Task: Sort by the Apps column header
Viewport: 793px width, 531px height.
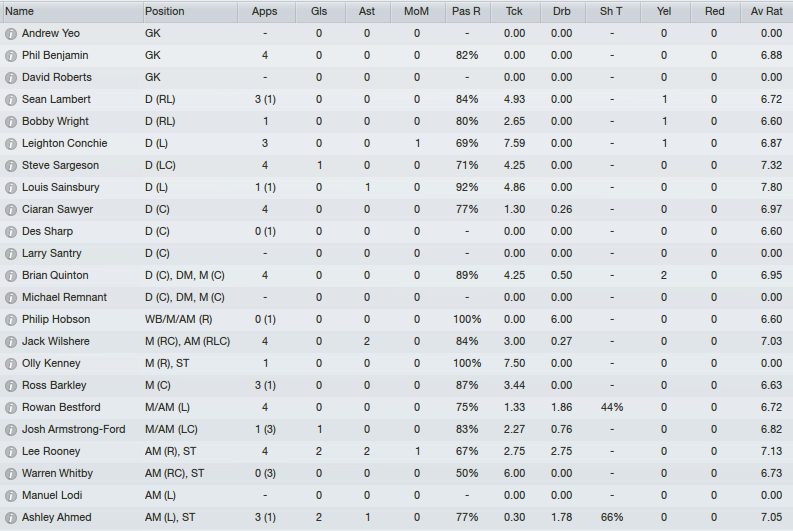Action: 266,11
